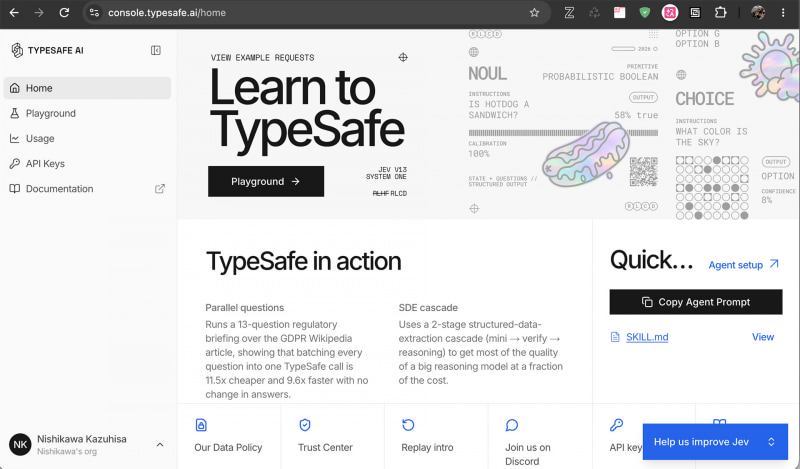
Task: Click the Replay intro card
Action: pyautogui.click(x=436, y=437)
